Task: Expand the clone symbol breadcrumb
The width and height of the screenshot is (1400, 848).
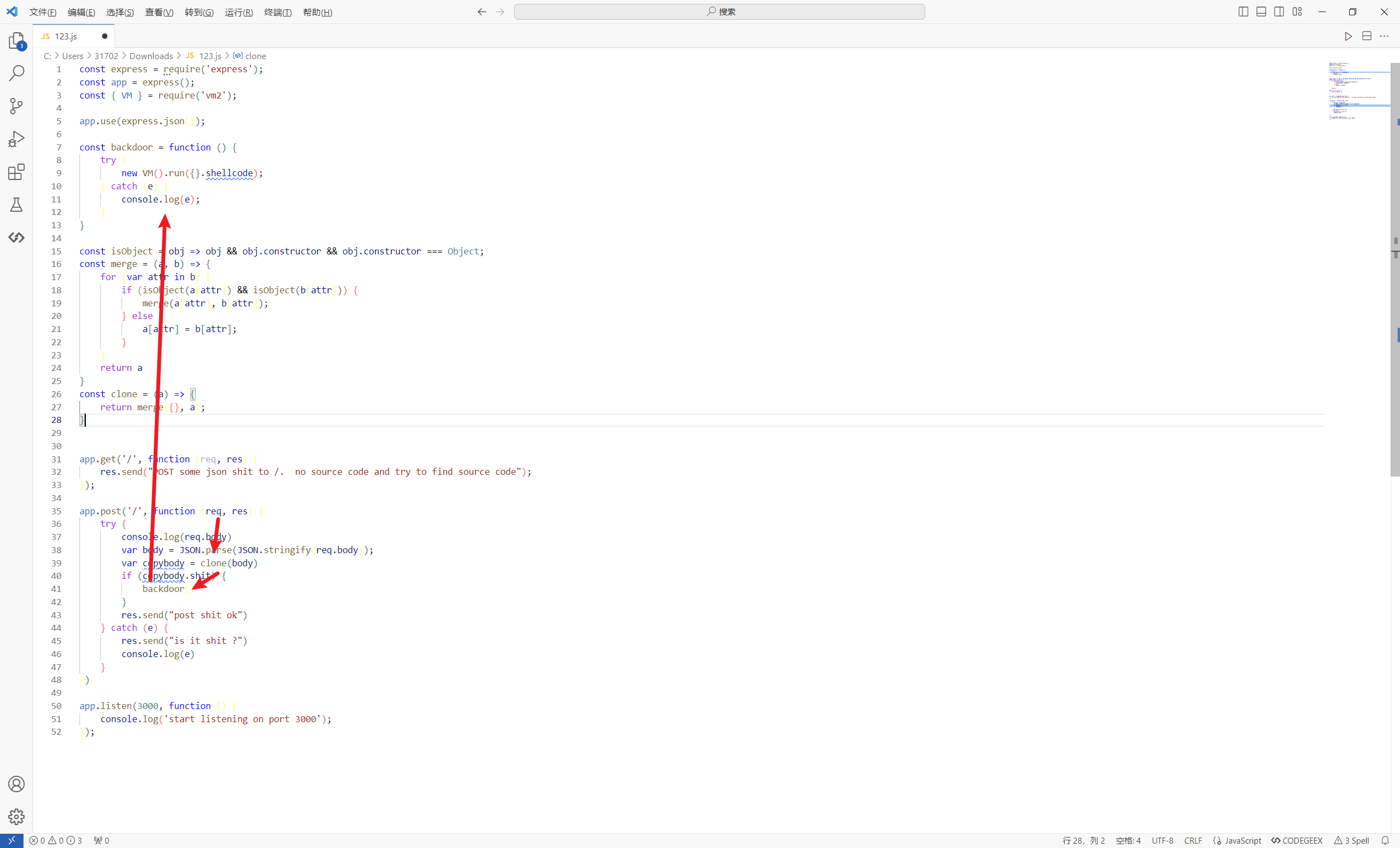Action: 255,56
